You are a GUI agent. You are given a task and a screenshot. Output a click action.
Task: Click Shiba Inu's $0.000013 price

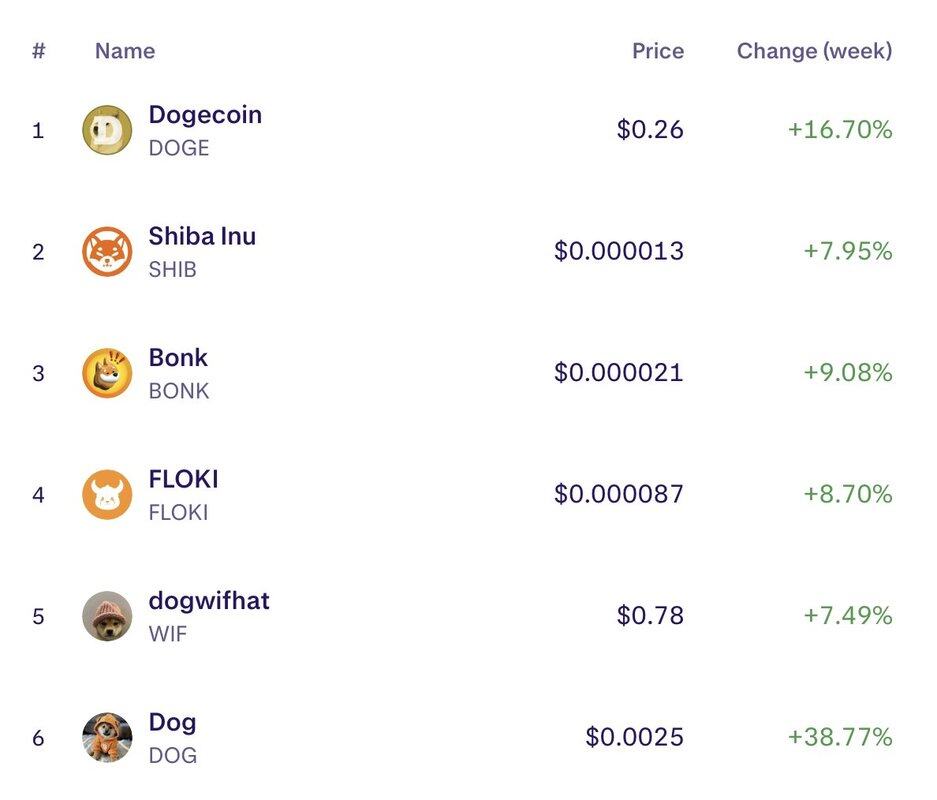click(619, 251)
